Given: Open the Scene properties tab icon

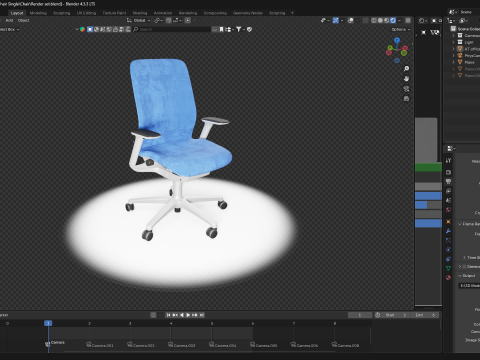Looking at the screenshot, I should tap(448, 200).
